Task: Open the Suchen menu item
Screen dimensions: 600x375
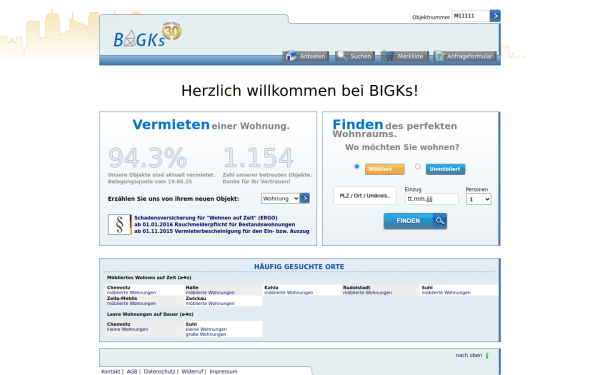Action: click(x=355, y=56)
